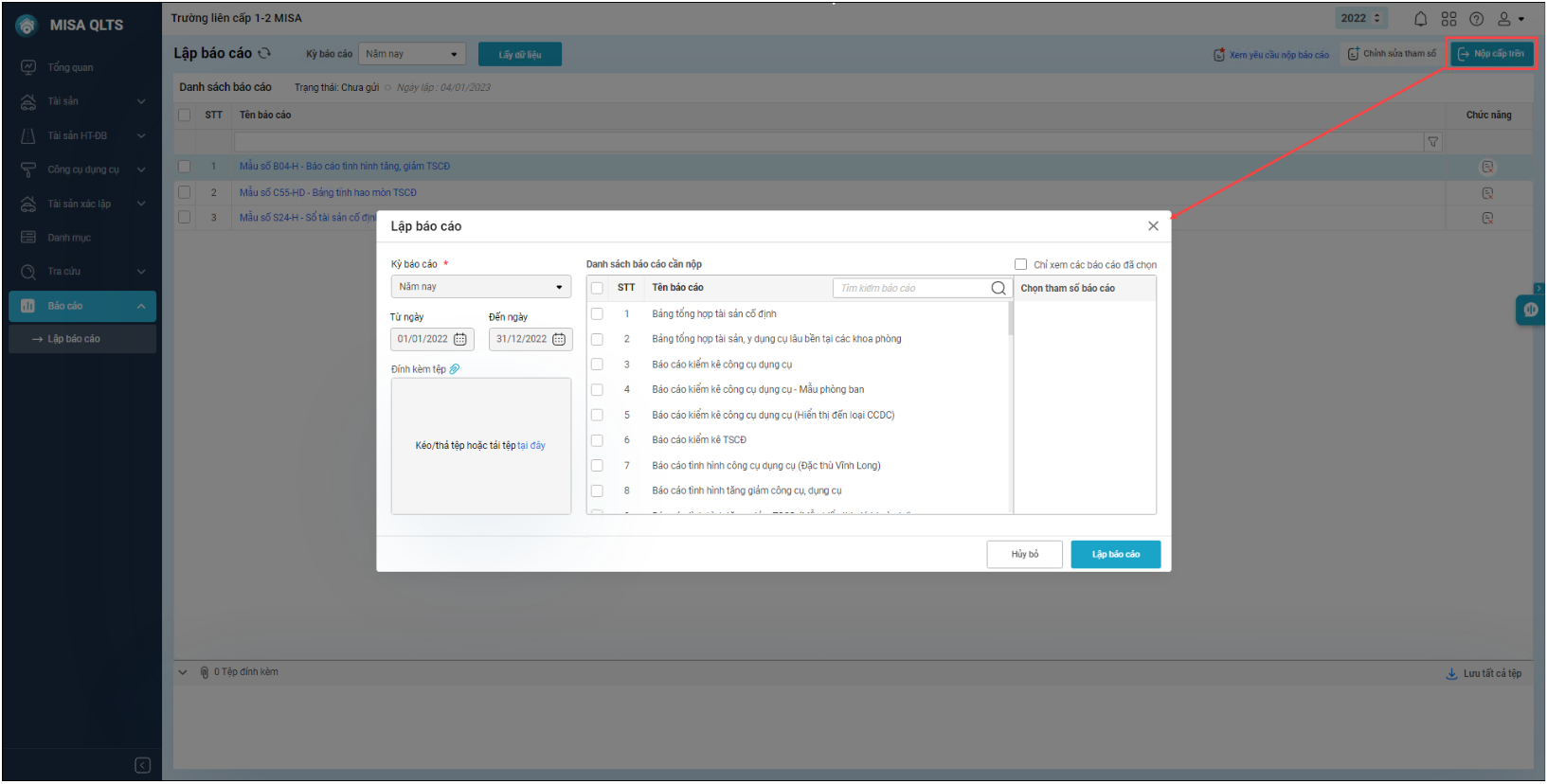Open the Kỳ báo cáo dropdown in dialog

[x=480, y=287]
